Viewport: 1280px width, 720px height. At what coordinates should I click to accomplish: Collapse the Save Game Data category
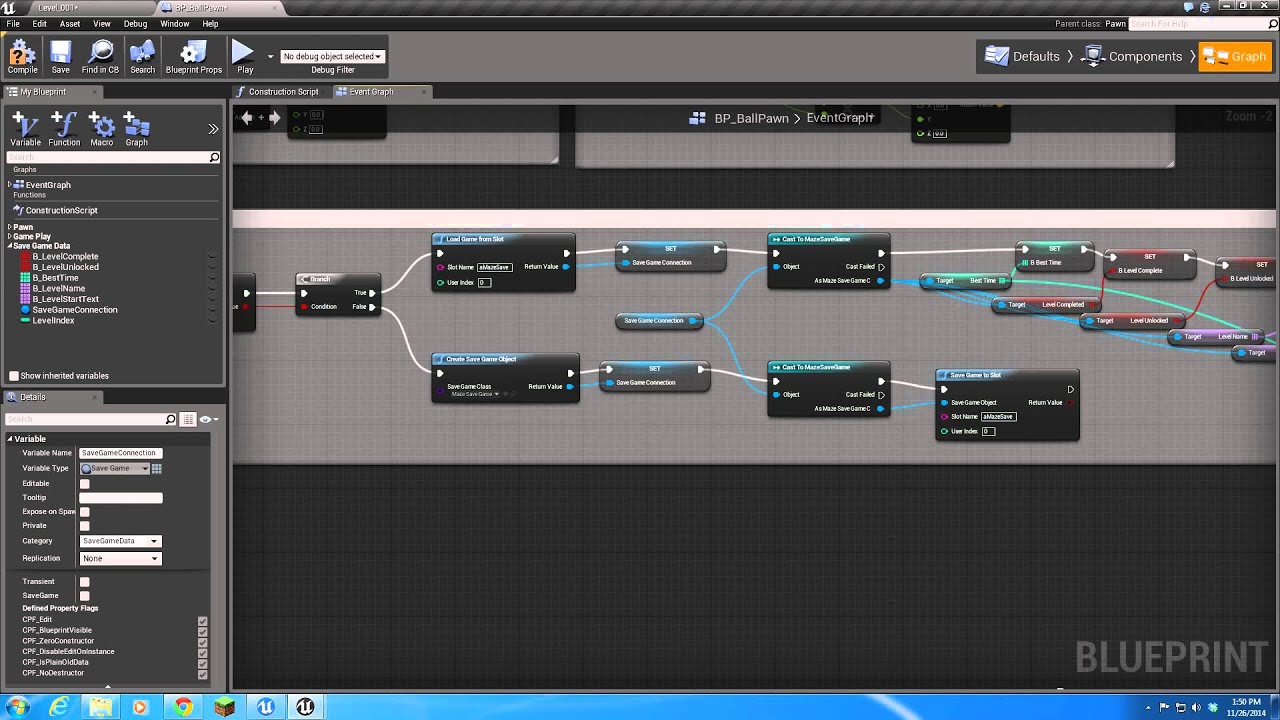coord(10,245)
